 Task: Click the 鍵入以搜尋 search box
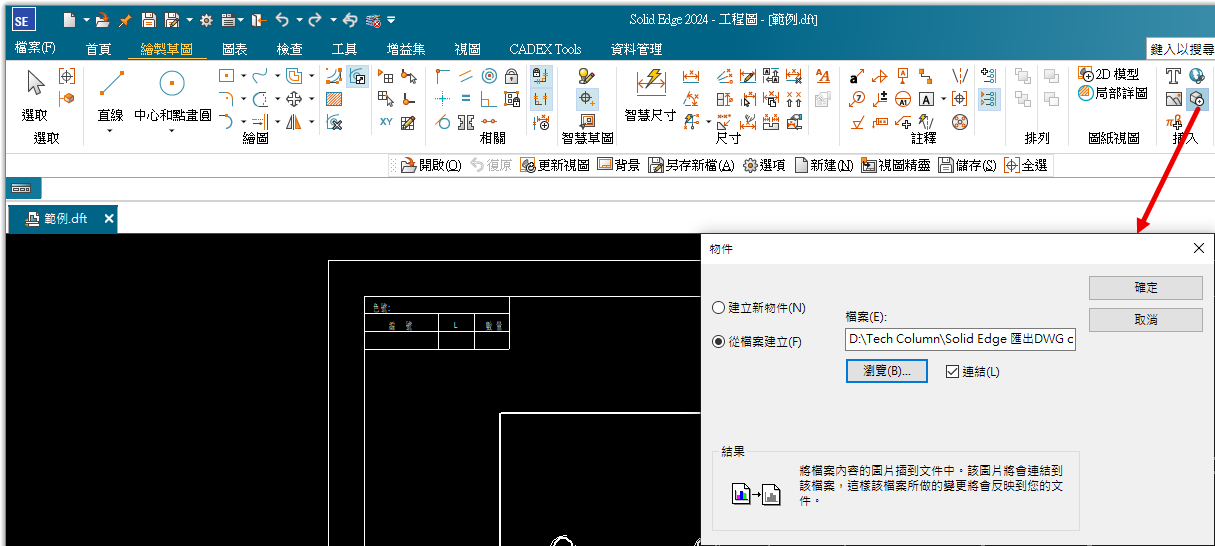tap(1181, 49)
